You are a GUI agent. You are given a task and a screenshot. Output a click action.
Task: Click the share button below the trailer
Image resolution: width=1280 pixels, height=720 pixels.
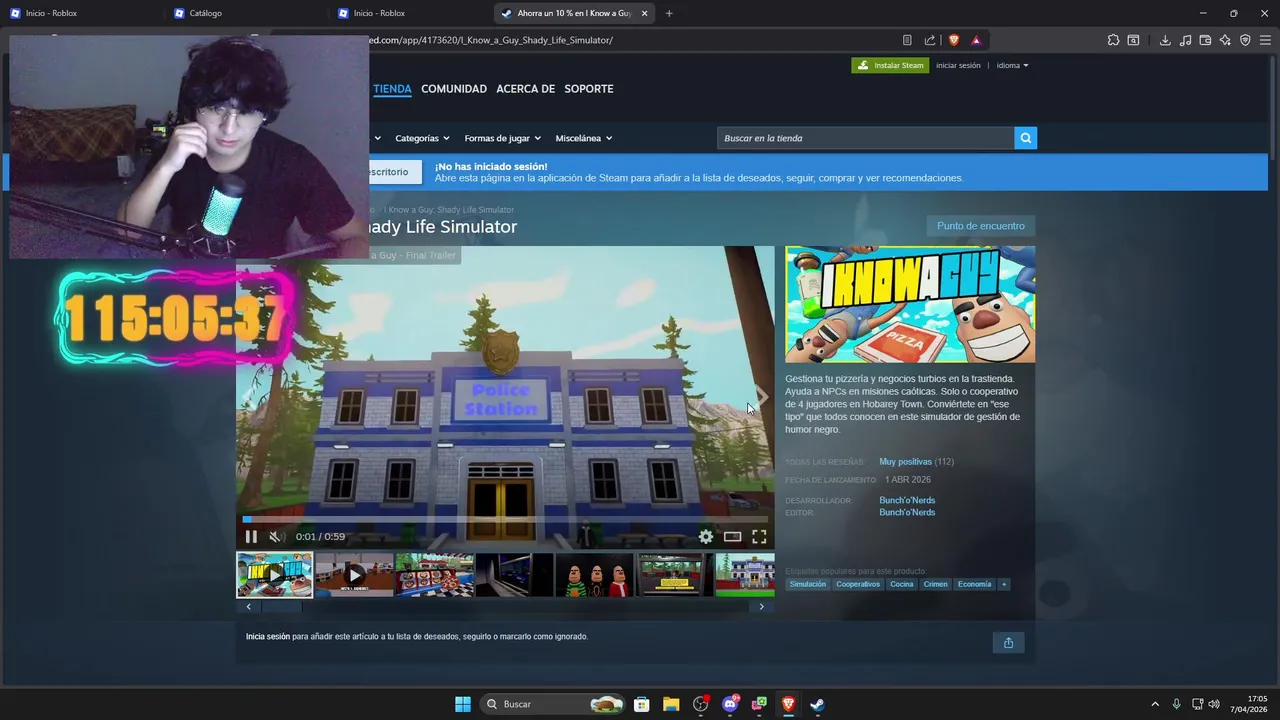[x=1008, y=642]
